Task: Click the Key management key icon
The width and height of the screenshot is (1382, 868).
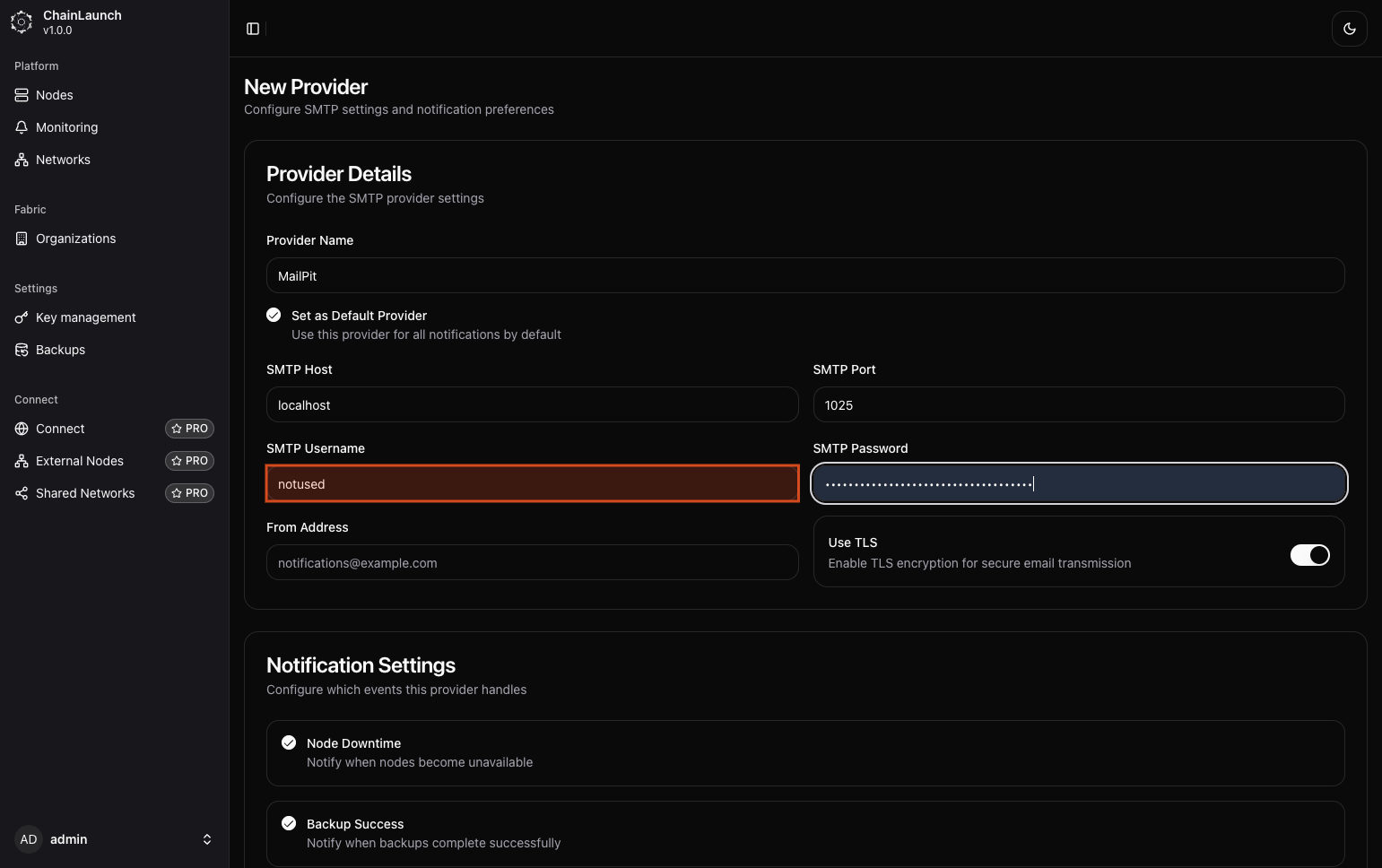Action: click(x=22, y=317)
